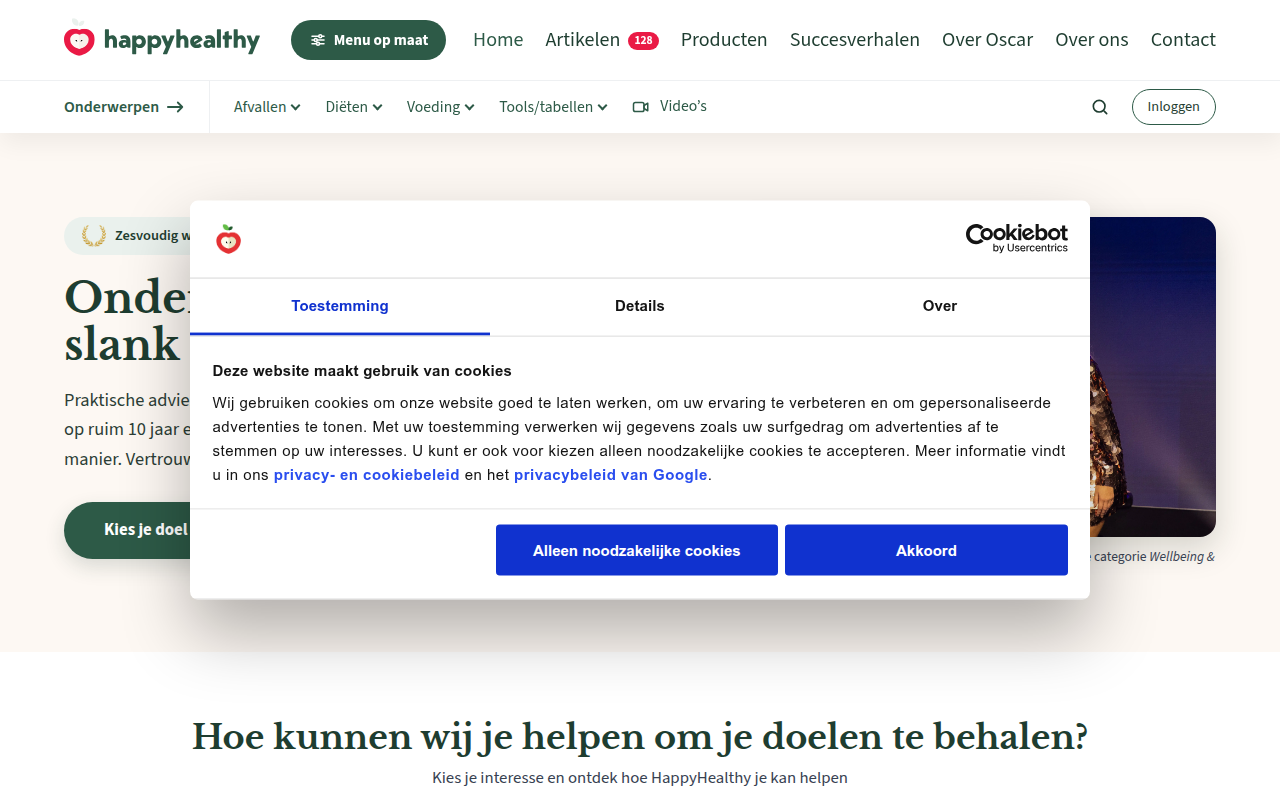Open the Tools/tabellen dropdown

554,107
